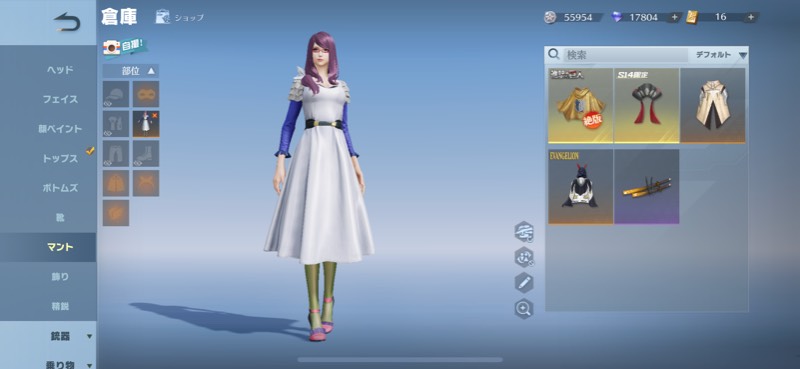Open the デフォルト sort dropdown
Screen dimensions: 800x369
click(x=721, y=55)
